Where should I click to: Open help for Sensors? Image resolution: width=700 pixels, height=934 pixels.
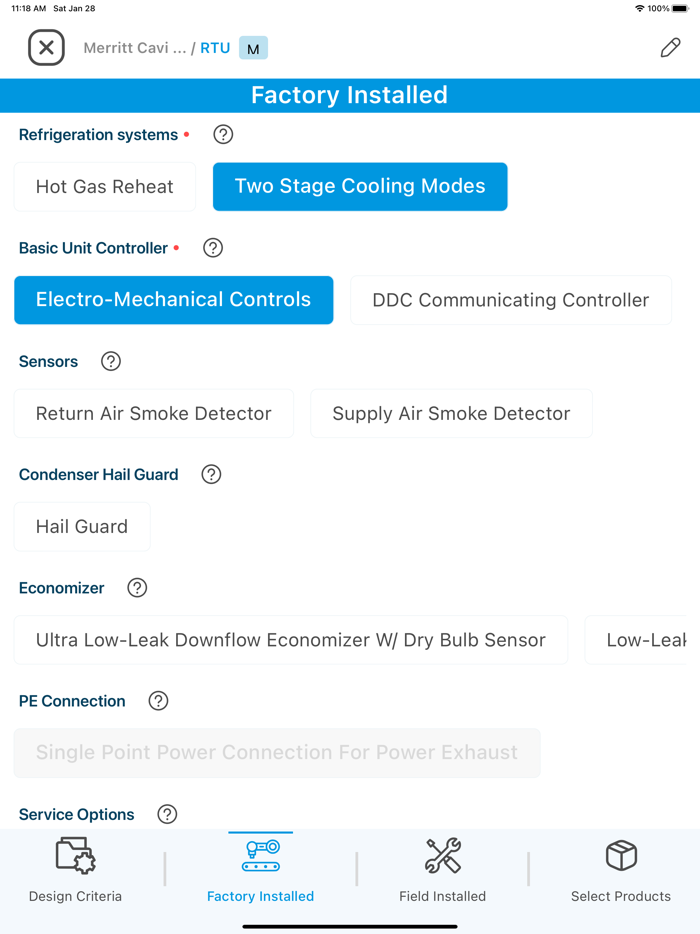(110, 361)
